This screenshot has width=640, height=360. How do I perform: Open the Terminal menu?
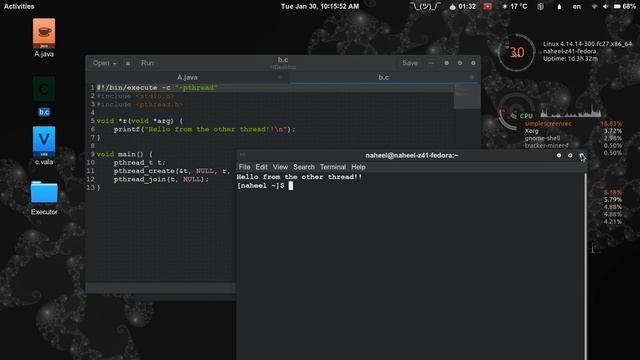point(333,167)
